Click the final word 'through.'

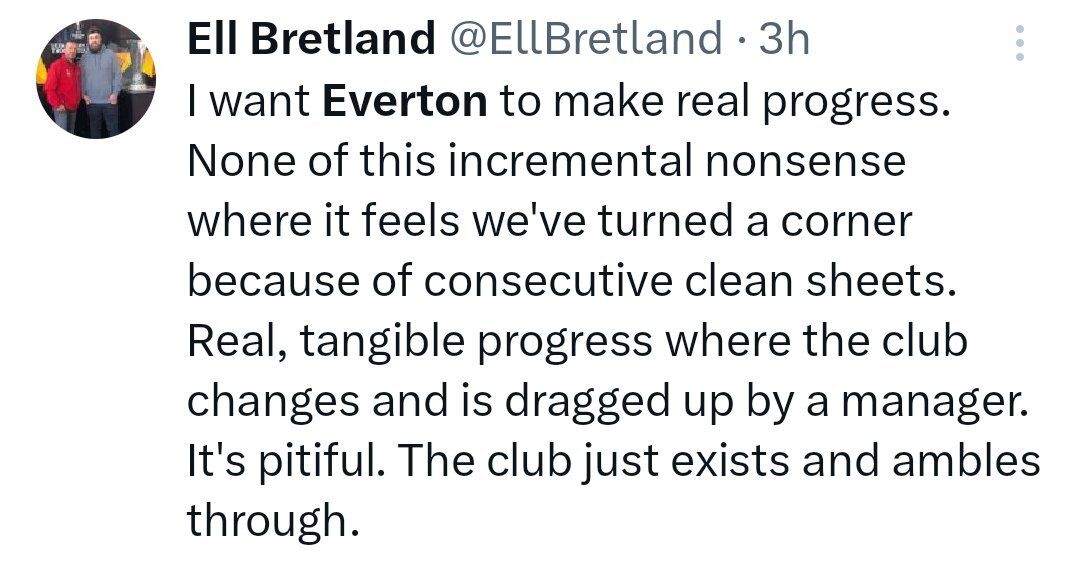point(273,521)
